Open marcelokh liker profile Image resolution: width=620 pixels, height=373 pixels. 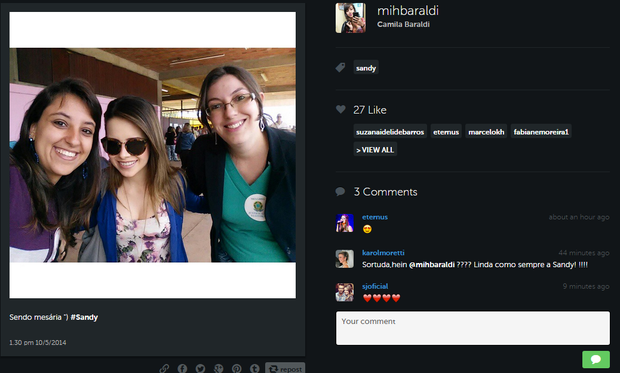(486, 132)
